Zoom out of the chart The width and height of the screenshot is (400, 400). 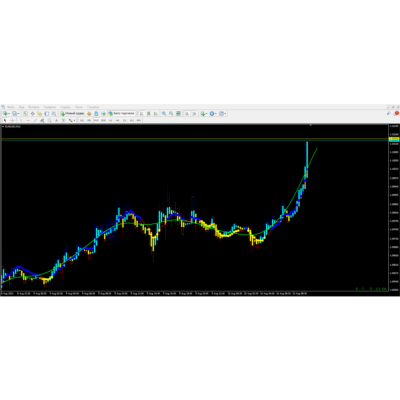[x=171, y=114]
